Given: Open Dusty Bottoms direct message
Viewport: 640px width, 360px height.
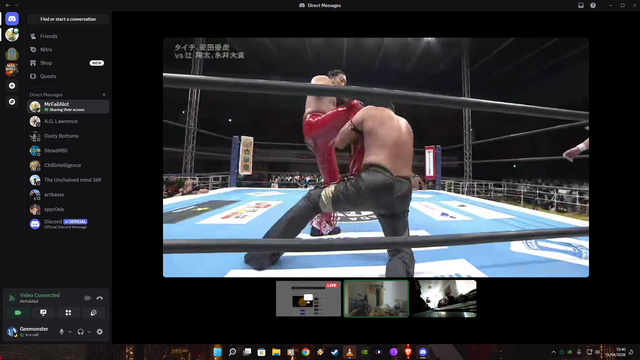Looking at the screenshot, I should tap(68, 136).
